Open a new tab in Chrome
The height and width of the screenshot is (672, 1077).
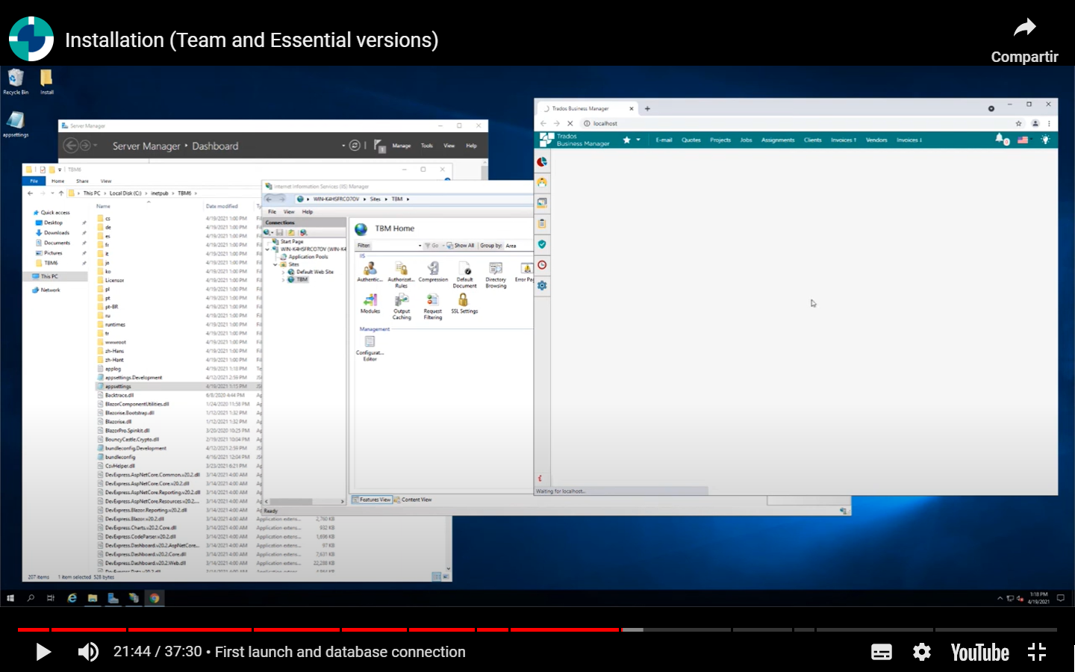647,108
